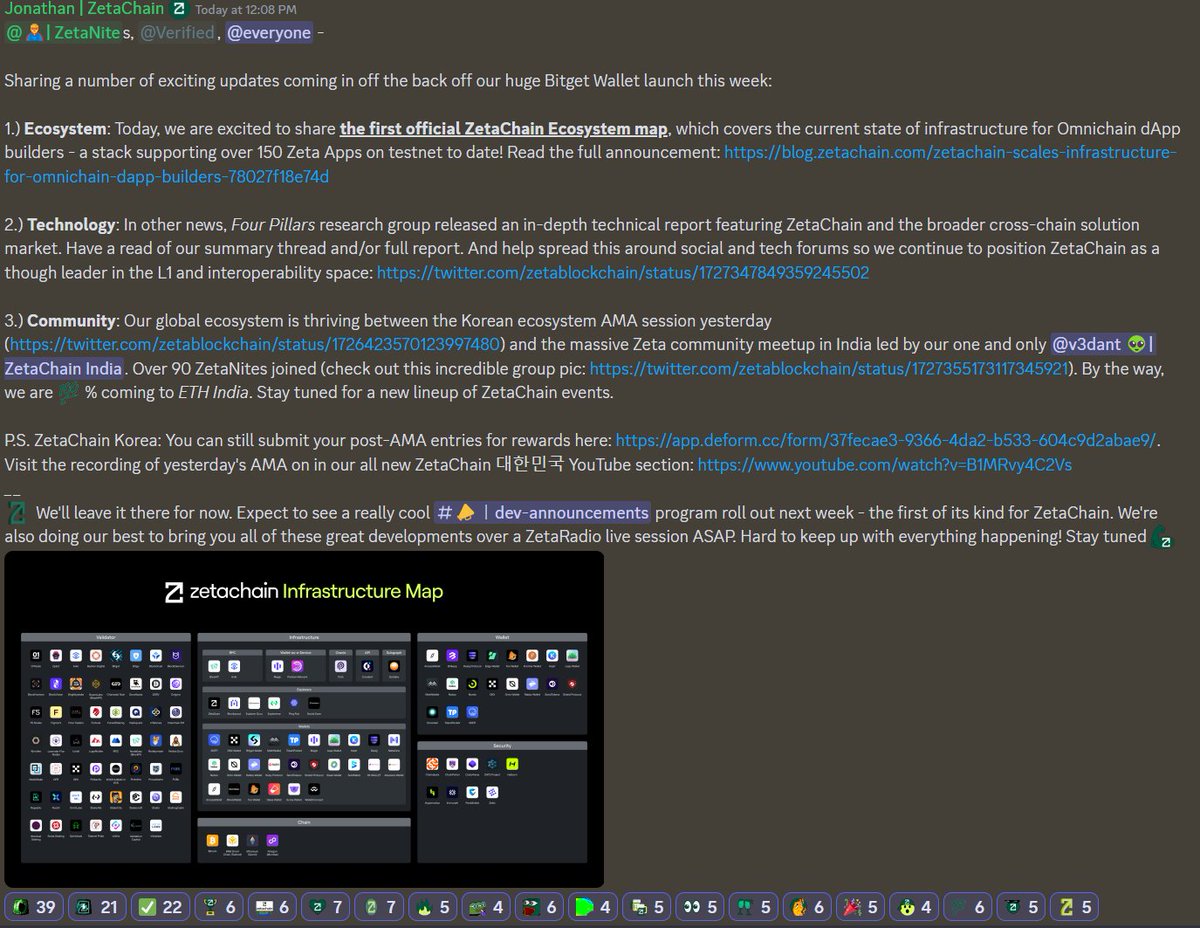Click the @ZetaNite role mention
1200x928 pixels.
[63, 33]
